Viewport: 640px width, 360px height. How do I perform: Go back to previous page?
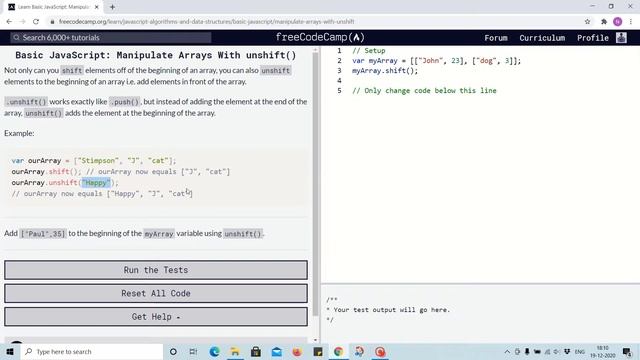point(9,22)
